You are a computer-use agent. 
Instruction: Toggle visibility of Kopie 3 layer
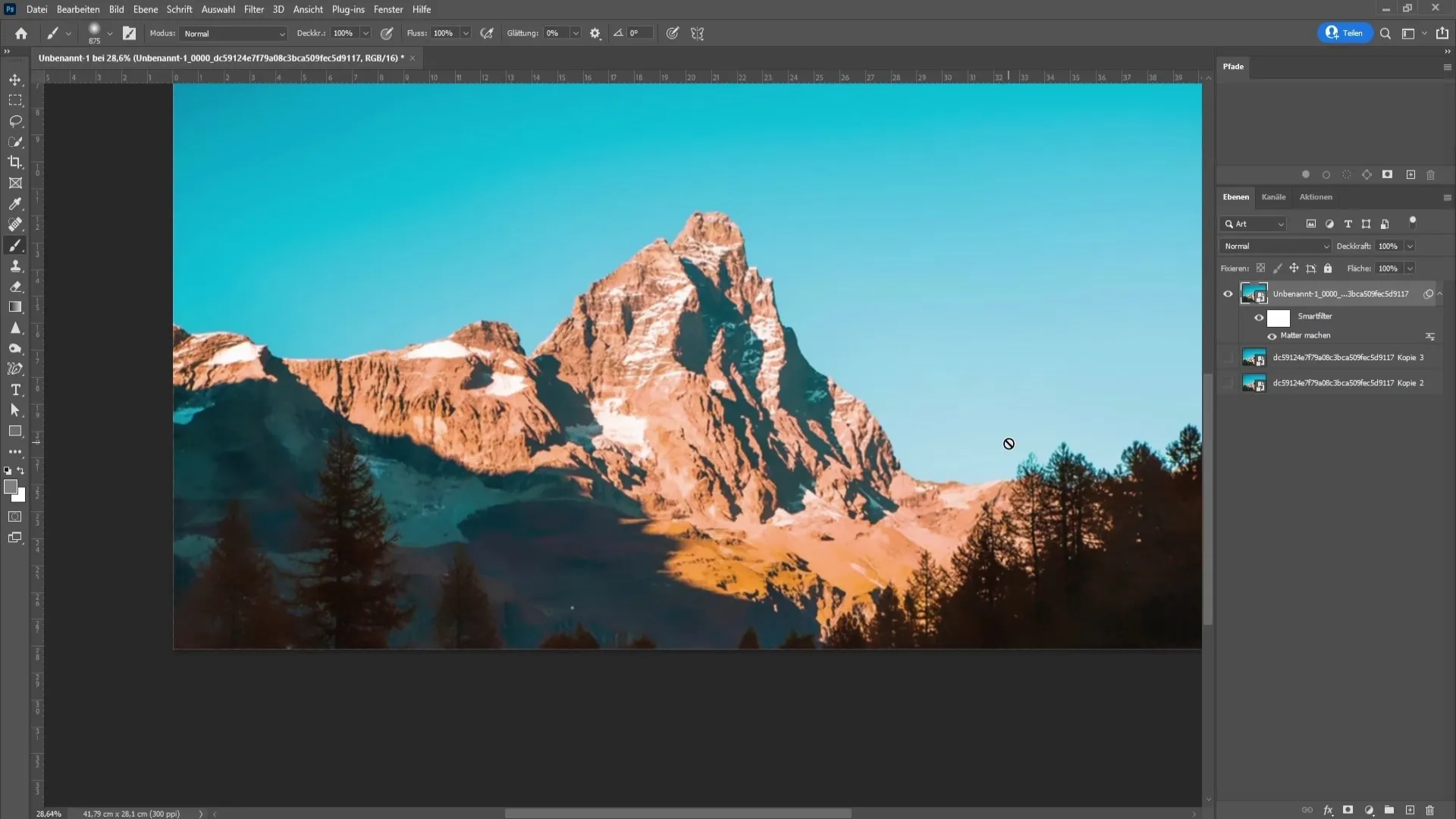coord(1228,357)
